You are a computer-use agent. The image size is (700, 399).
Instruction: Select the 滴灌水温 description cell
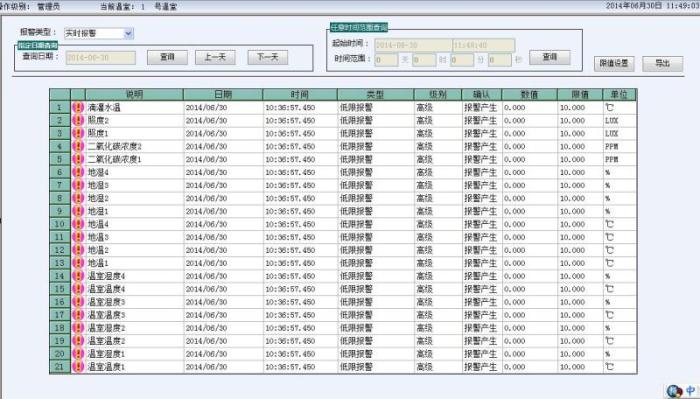pos(134,108)
